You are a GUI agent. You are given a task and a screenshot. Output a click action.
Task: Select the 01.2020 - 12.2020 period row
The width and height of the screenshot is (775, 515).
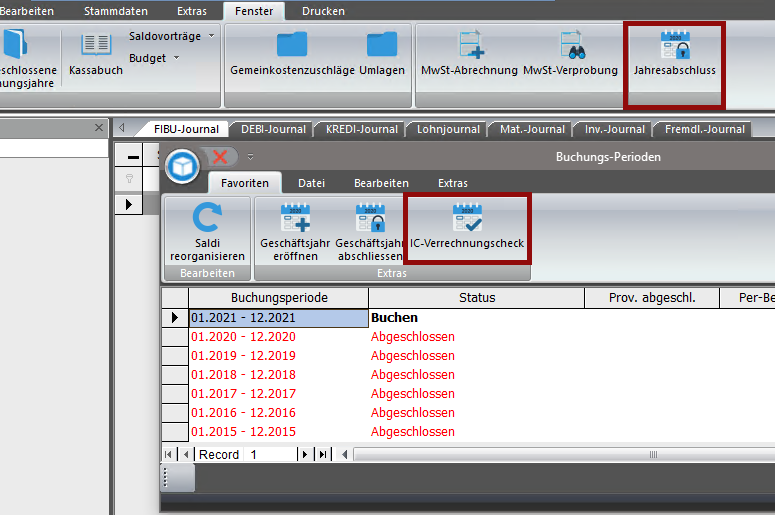pos(278,337)
